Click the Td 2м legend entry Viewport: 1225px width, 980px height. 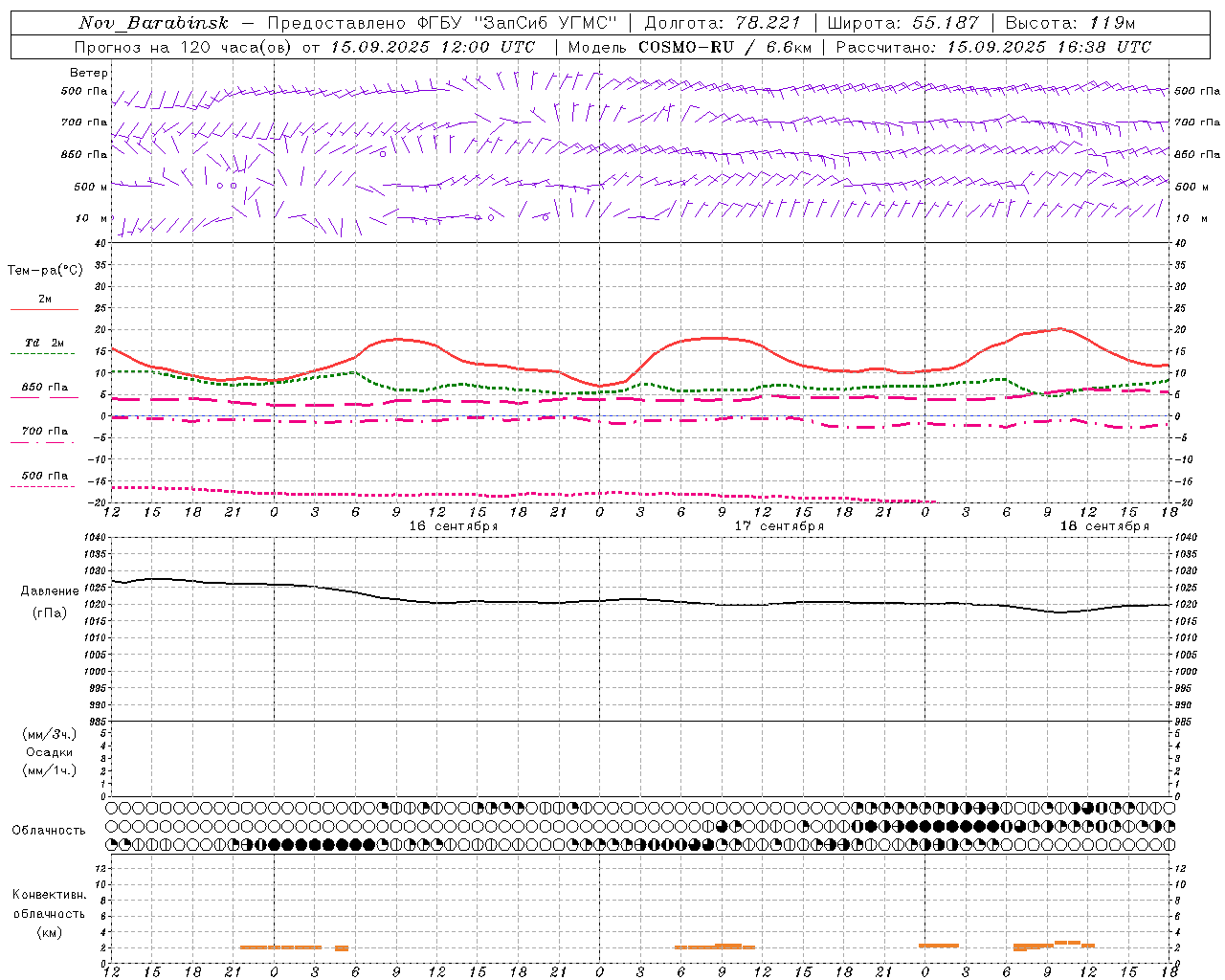pos(45,343)
